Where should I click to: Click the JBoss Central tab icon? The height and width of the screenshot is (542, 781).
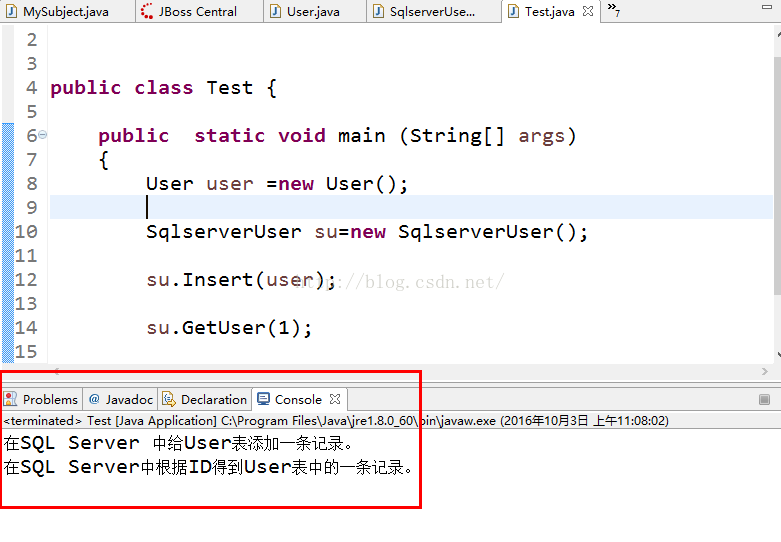coord(147,11)
